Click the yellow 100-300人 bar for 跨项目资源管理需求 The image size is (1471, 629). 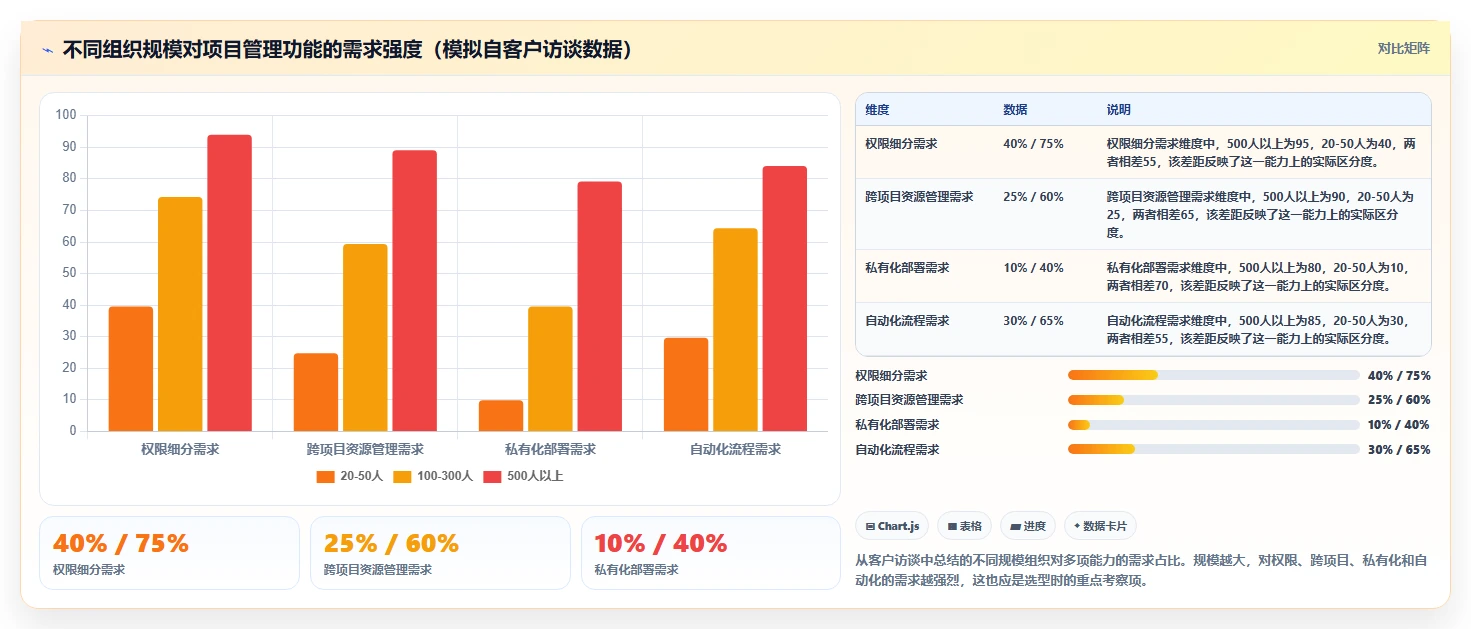[365, 338]
